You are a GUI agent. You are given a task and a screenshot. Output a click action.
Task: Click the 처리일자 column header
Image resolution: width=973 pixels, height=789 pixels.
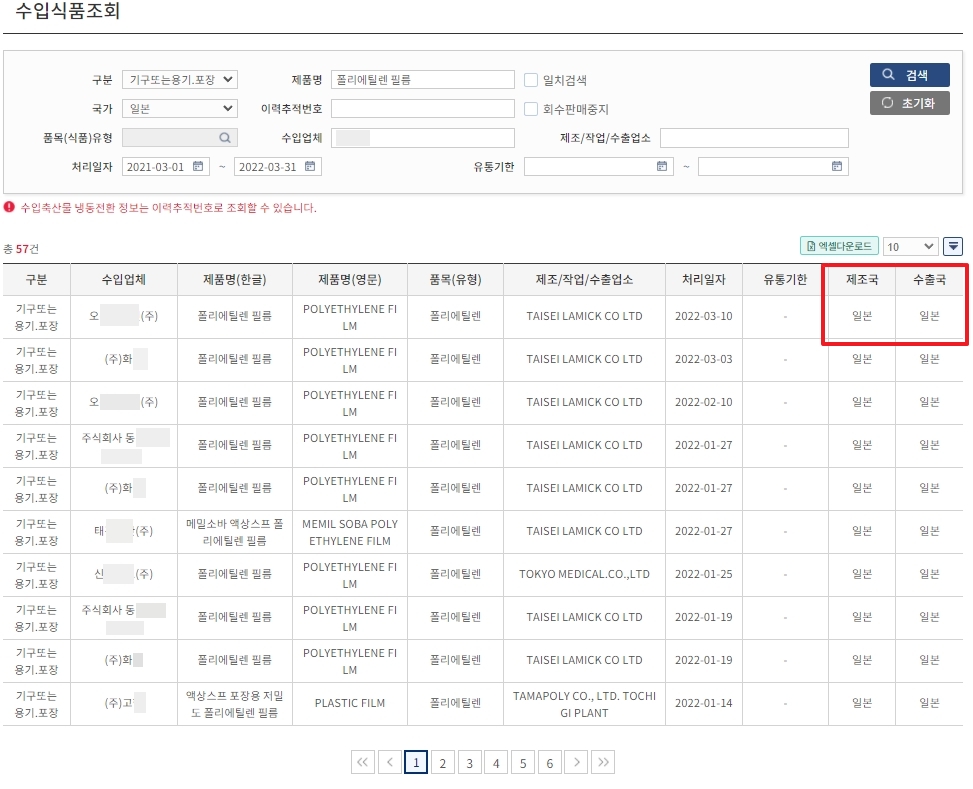click(x=704, y=279)
